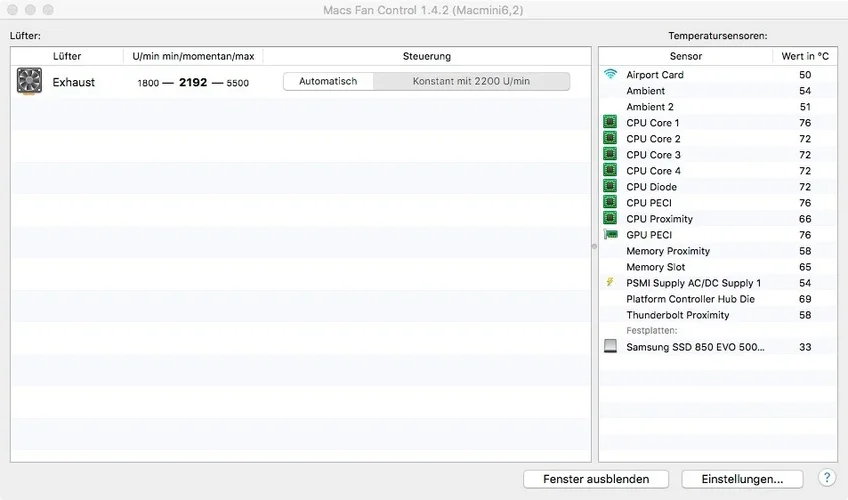Click the Steuerung column header
The width and height of the screenshot is (848, 500).
(427, 56)
